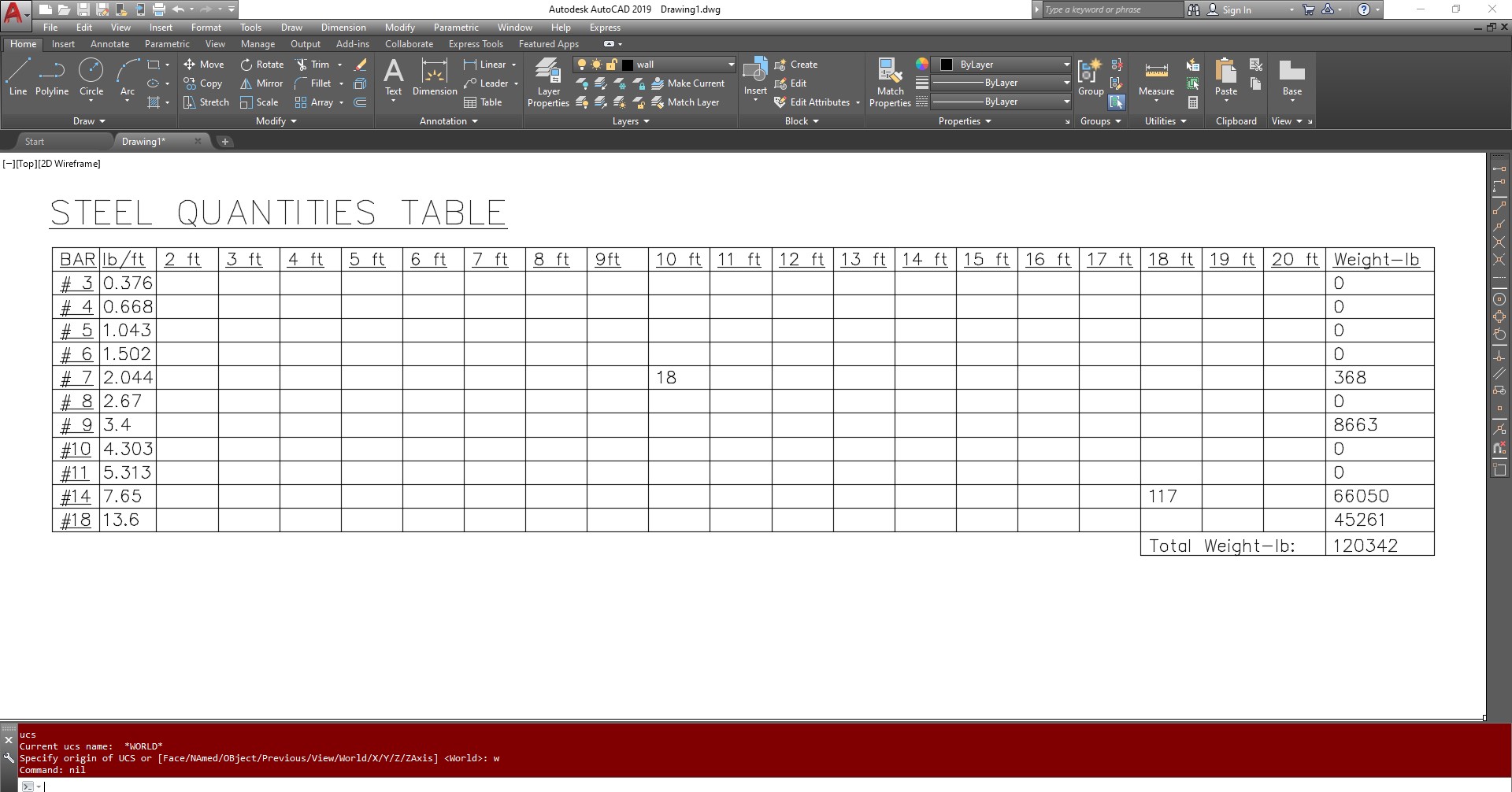Click the Erase tool icon
Screen dimensions: 1512x792
pos(361,65)
